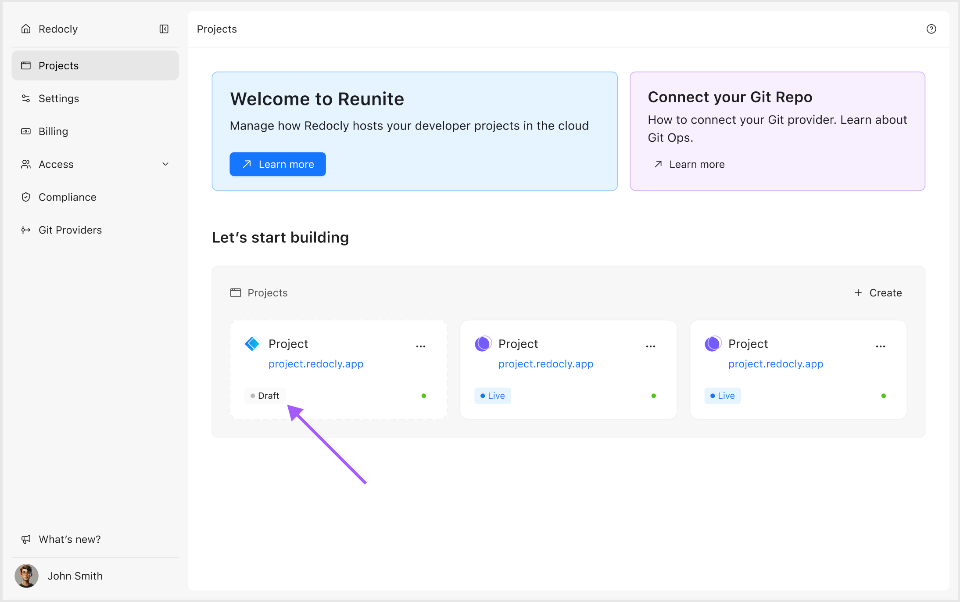
Task: Click the Projects panel heading icon
Action: (x=235, y=293)
